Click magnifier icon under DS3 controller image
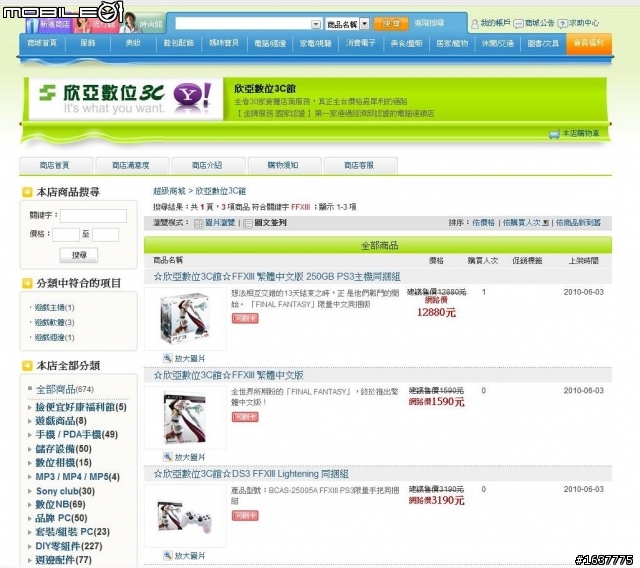This screenshot has height=568, width=640. pyautogui.click(x=167, y=555)
